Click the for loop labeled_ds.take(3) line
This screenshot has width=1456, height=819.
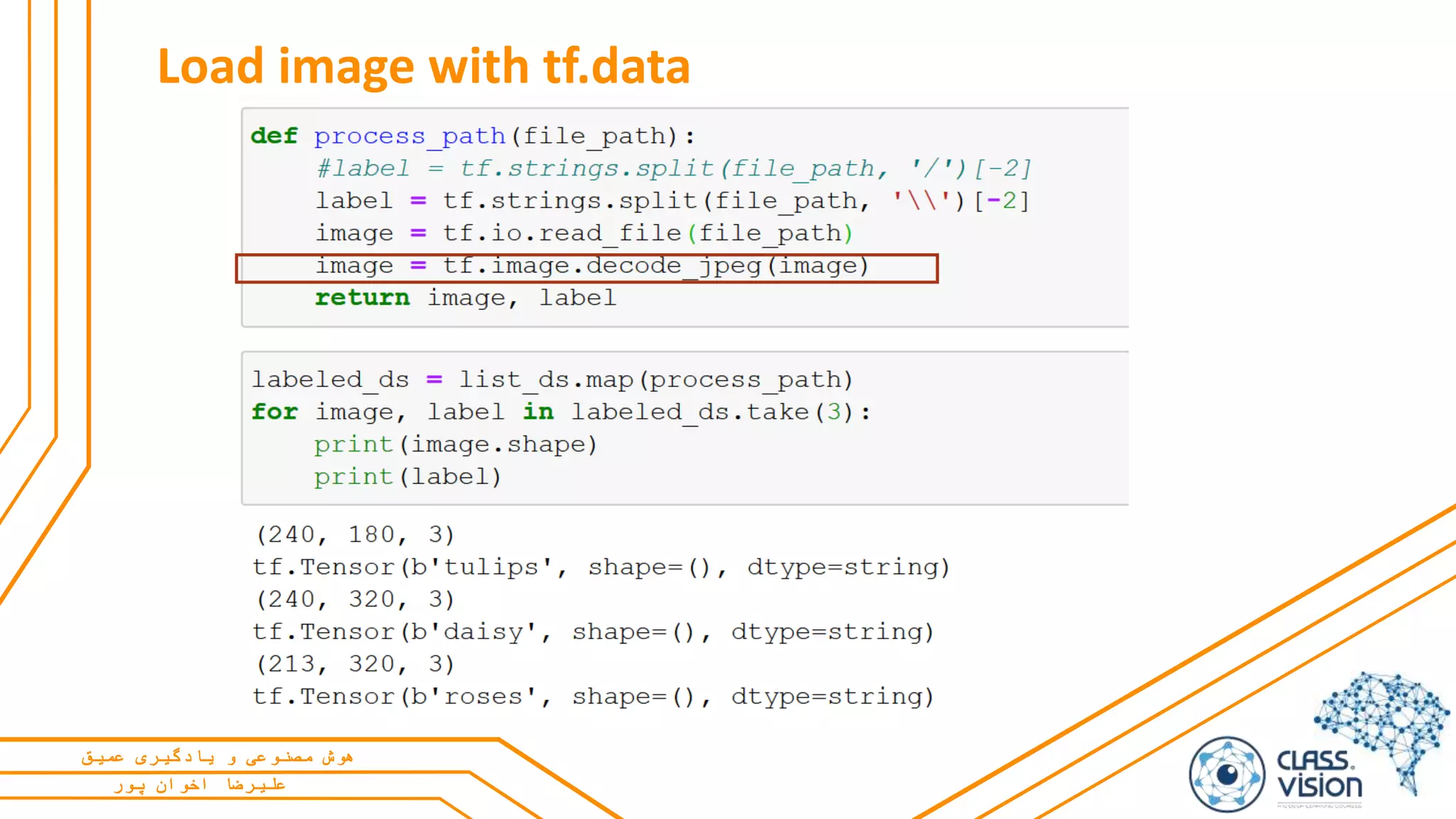coord(560,412)
